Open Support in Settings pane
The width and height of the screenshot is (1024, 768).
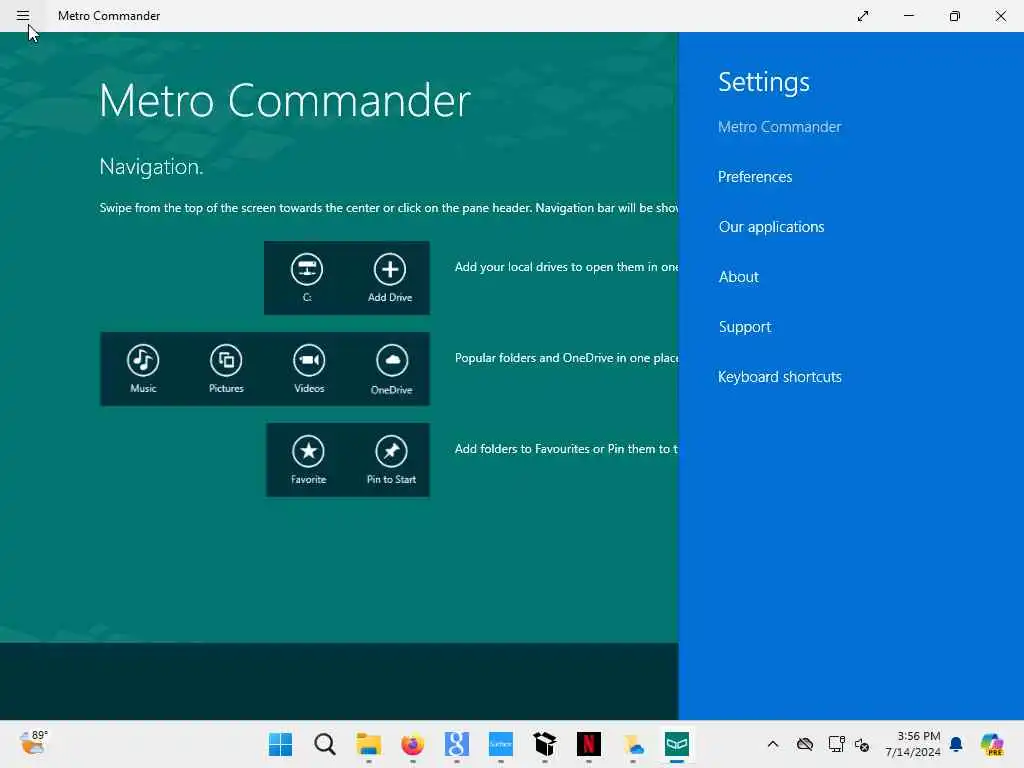click(744, 327)
